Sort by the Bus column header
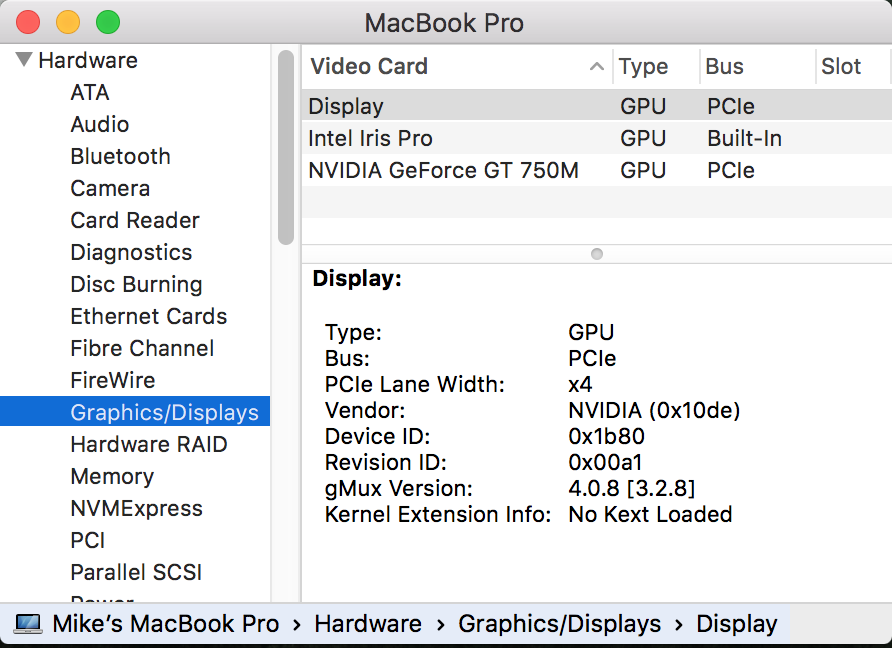The width and height of the screenshot is (892, 648). coord(724,66)
